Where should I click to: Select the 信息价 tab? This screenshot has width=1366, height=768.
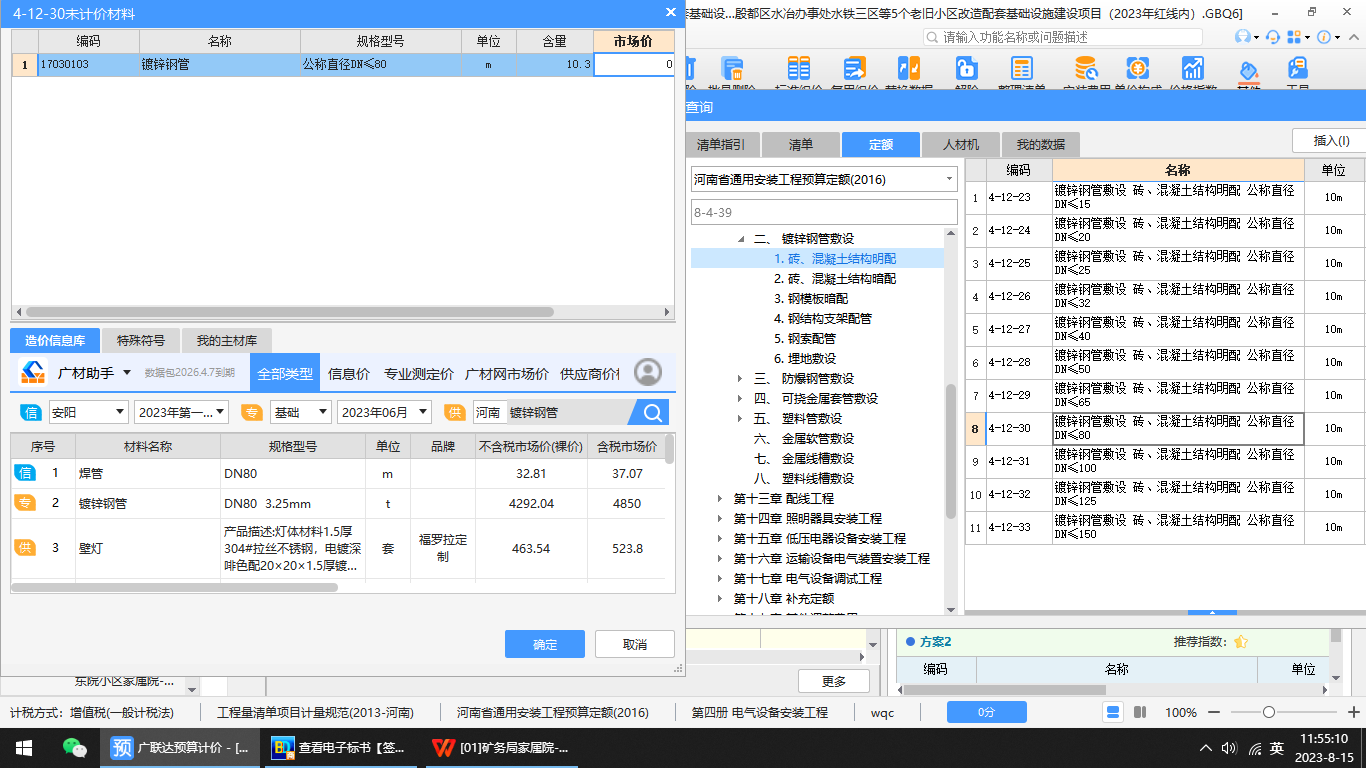pyautogui.click(x=349, y=374)
